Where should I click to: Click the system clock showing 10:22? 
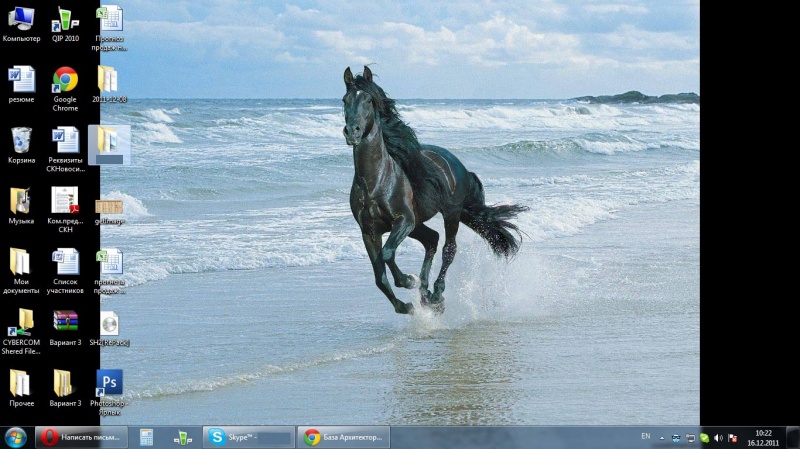[763, 437]
